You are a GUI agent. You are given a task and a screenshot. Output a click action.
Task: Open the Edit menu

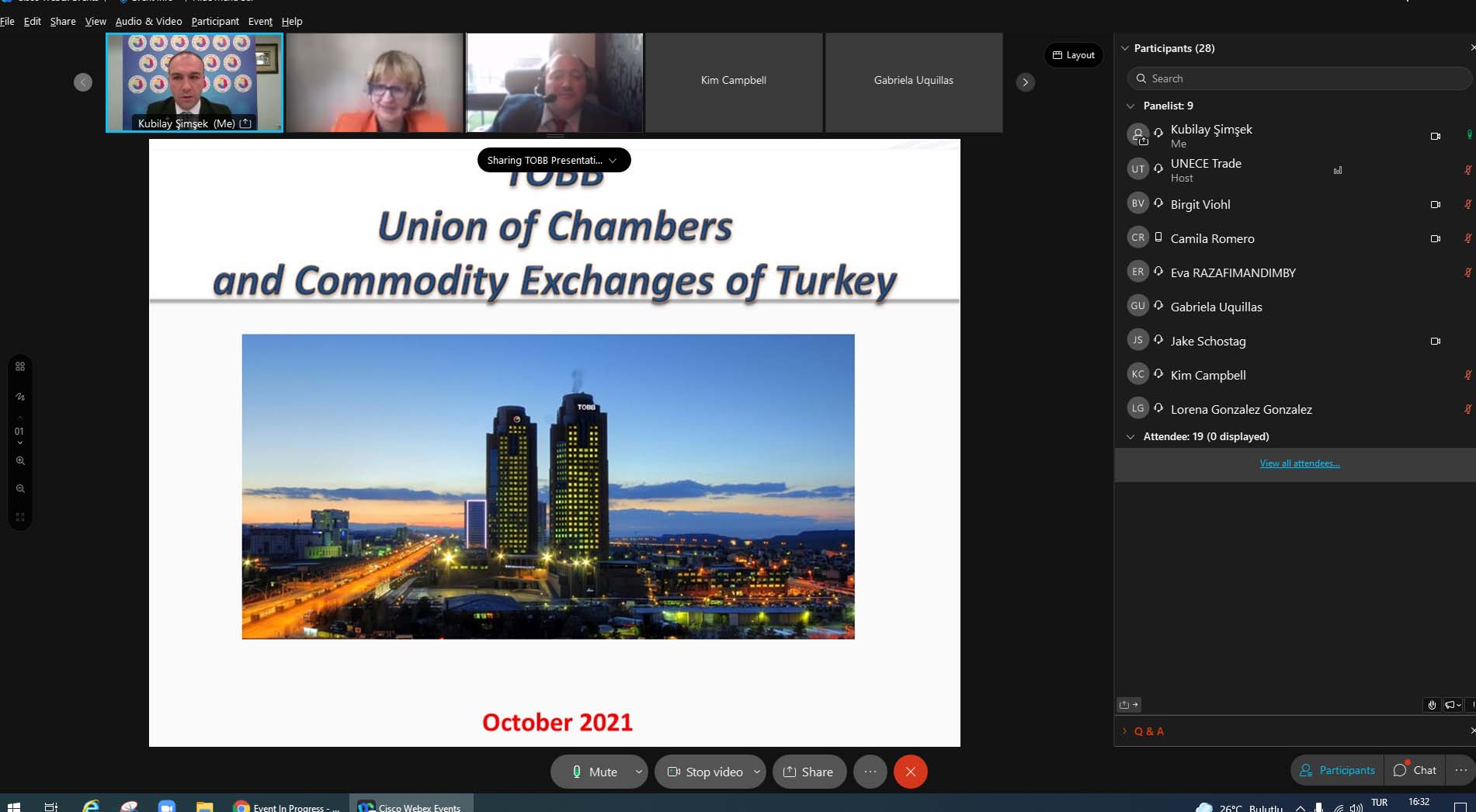tap(33, 21)
